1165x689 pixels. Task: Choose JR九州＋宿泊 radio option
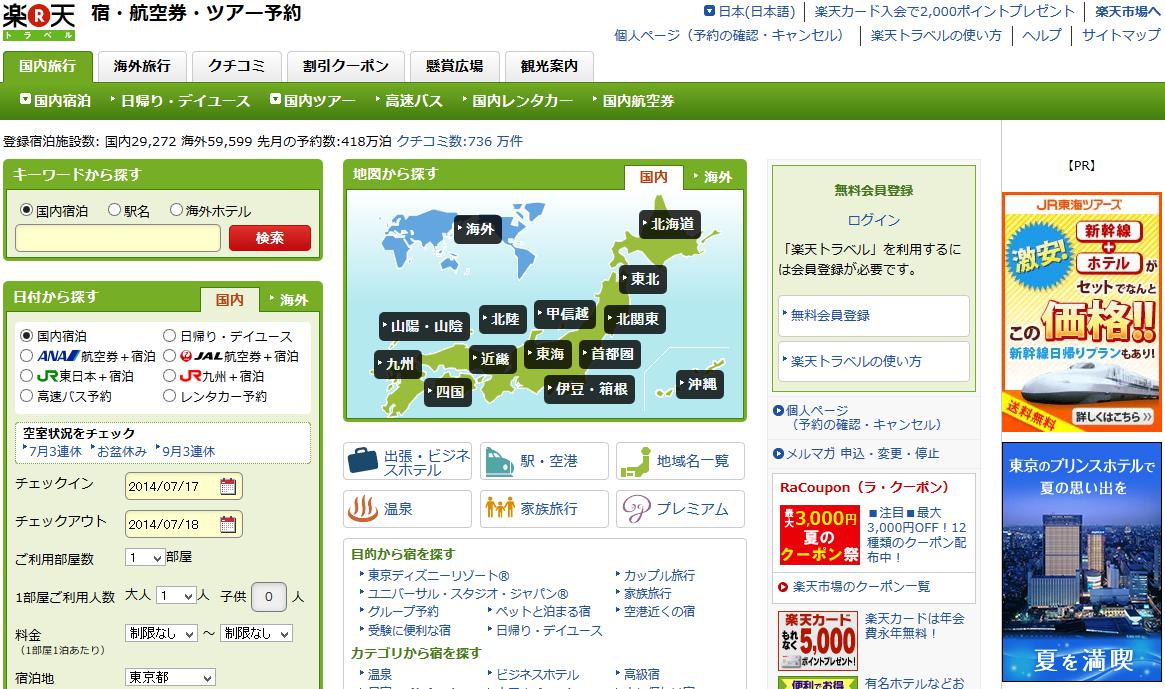169,376
